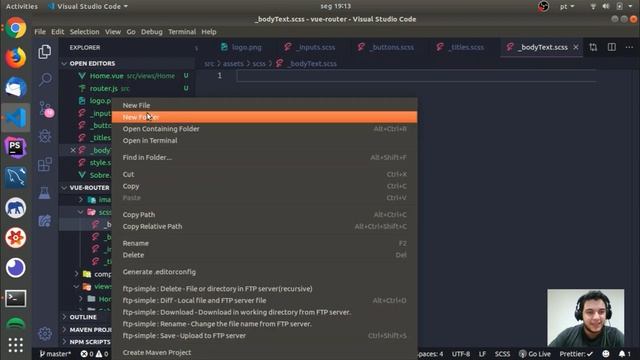640x360 pixels.
Task: Select Create Maven Project
Action: click(264, 352)
